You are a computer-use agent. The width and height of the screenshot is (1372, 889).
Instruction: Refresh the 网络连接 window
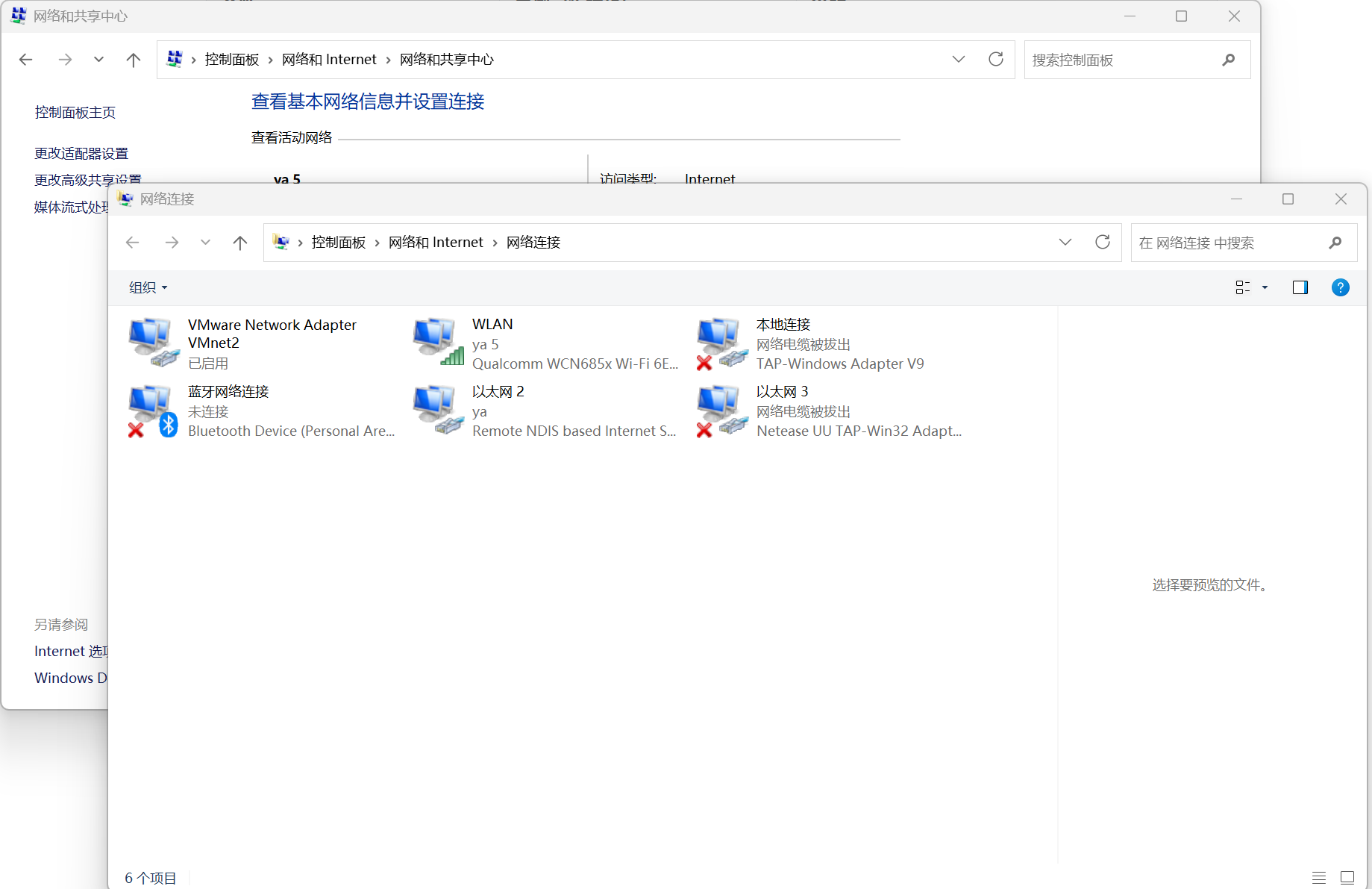pos(1103,243)
